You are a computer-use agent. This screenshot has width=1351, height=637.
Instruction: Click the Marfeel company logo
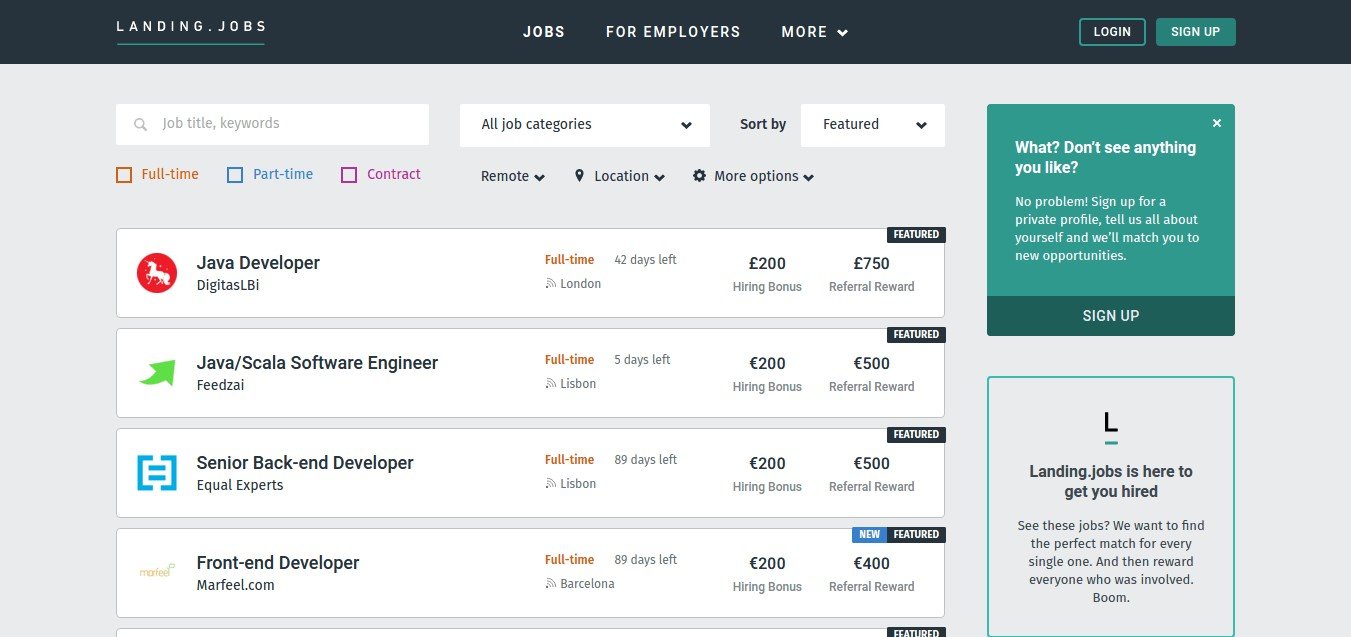click(157, 570)
